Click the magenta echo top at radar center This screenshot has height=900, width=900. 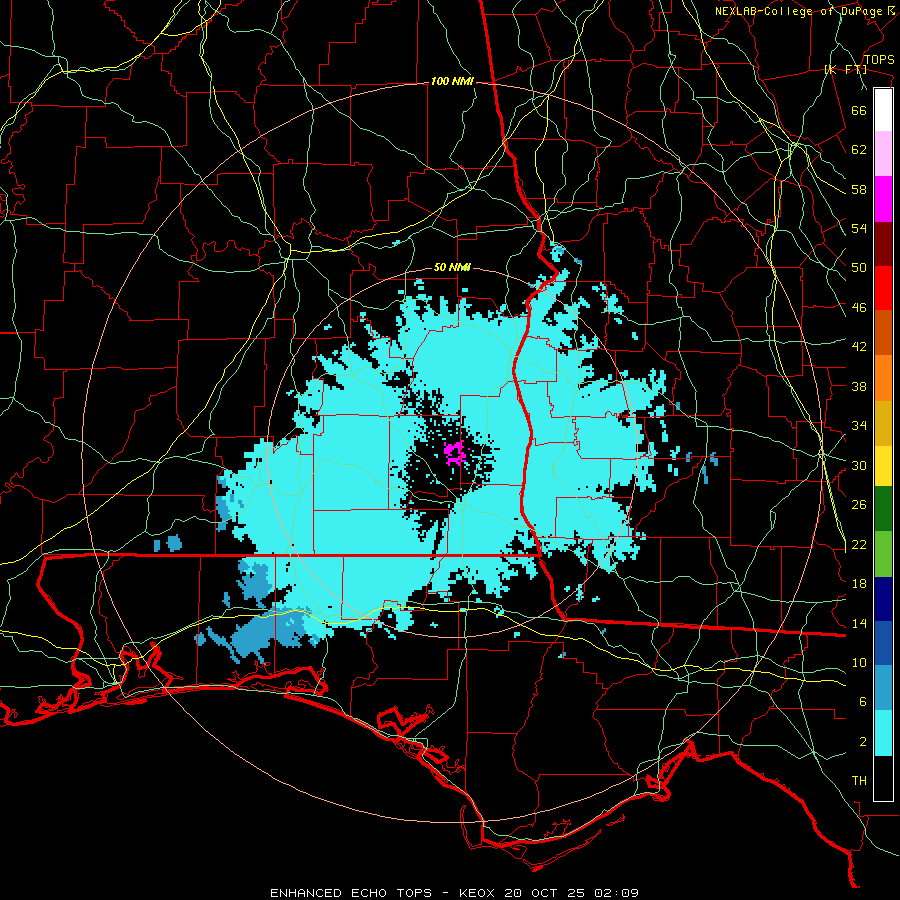pyautogui.click(x=455, y=453)
